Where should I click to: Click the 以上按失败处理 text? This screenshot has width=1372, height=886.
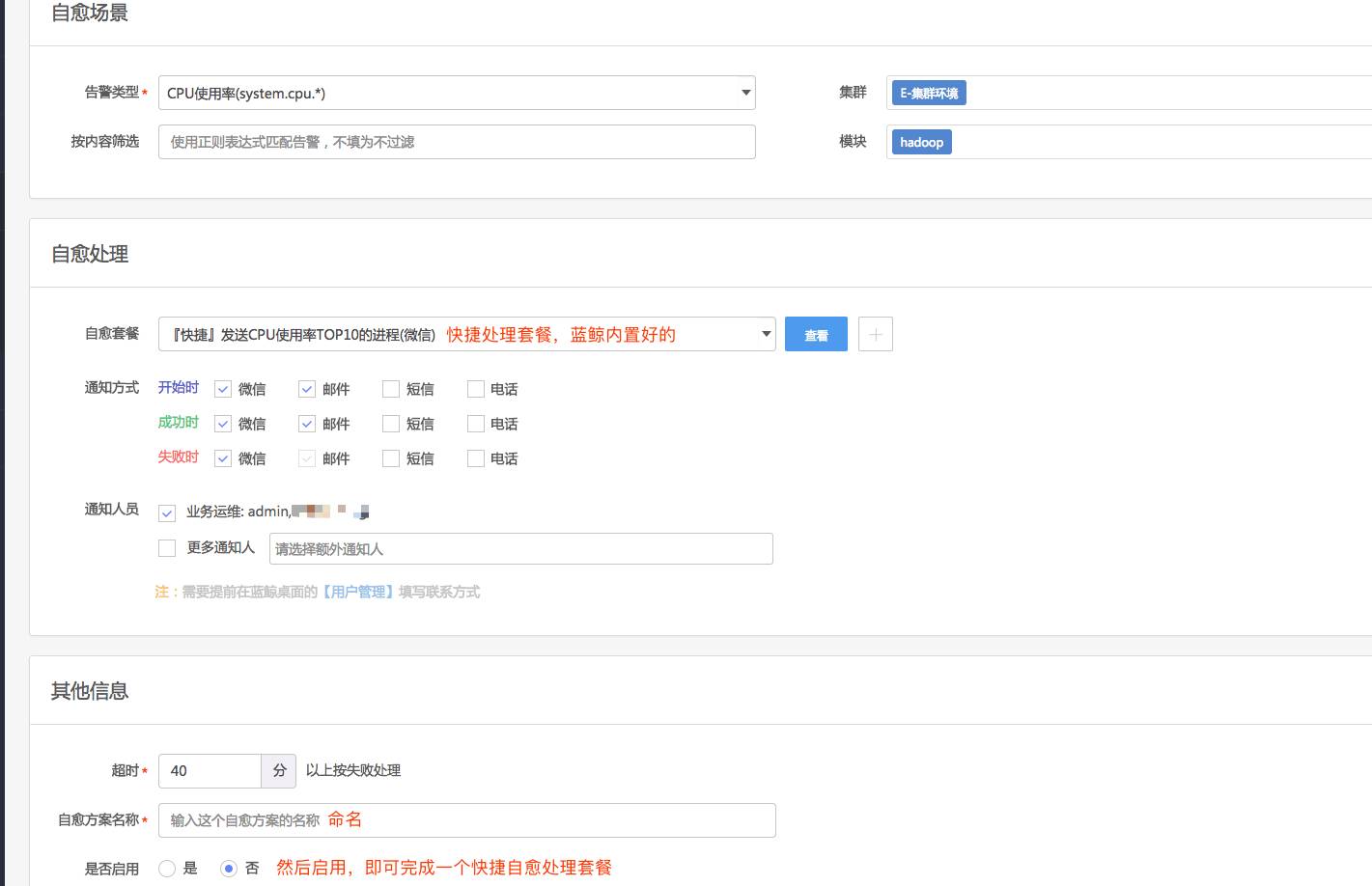tap(353, 770)
